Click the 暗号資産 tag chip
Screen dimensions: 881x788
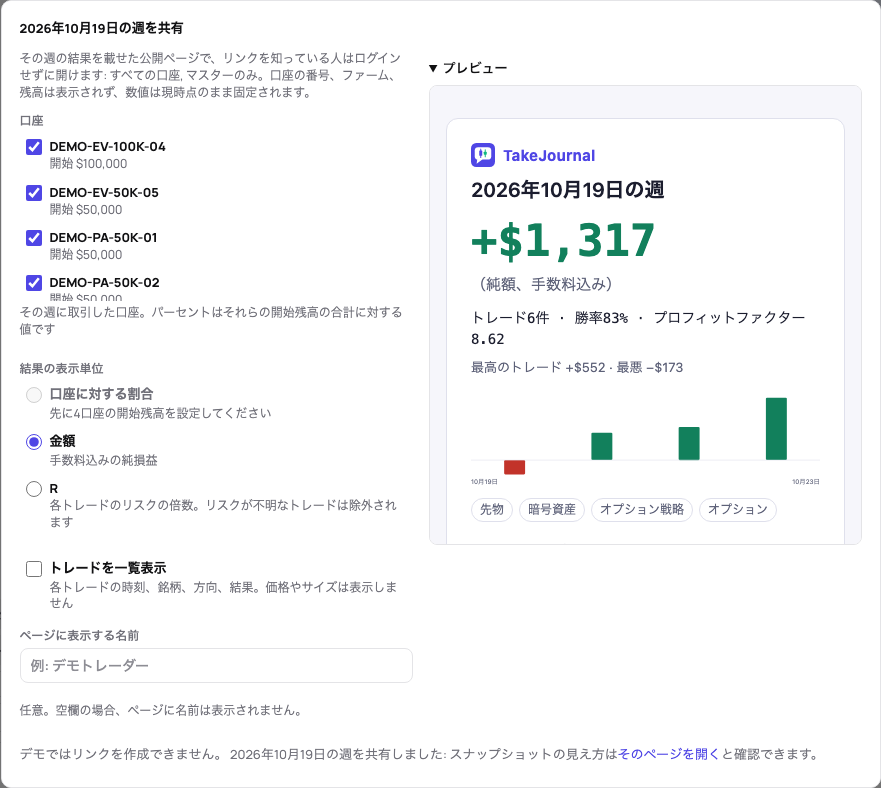pyautogui.click(x=552, y=510)
